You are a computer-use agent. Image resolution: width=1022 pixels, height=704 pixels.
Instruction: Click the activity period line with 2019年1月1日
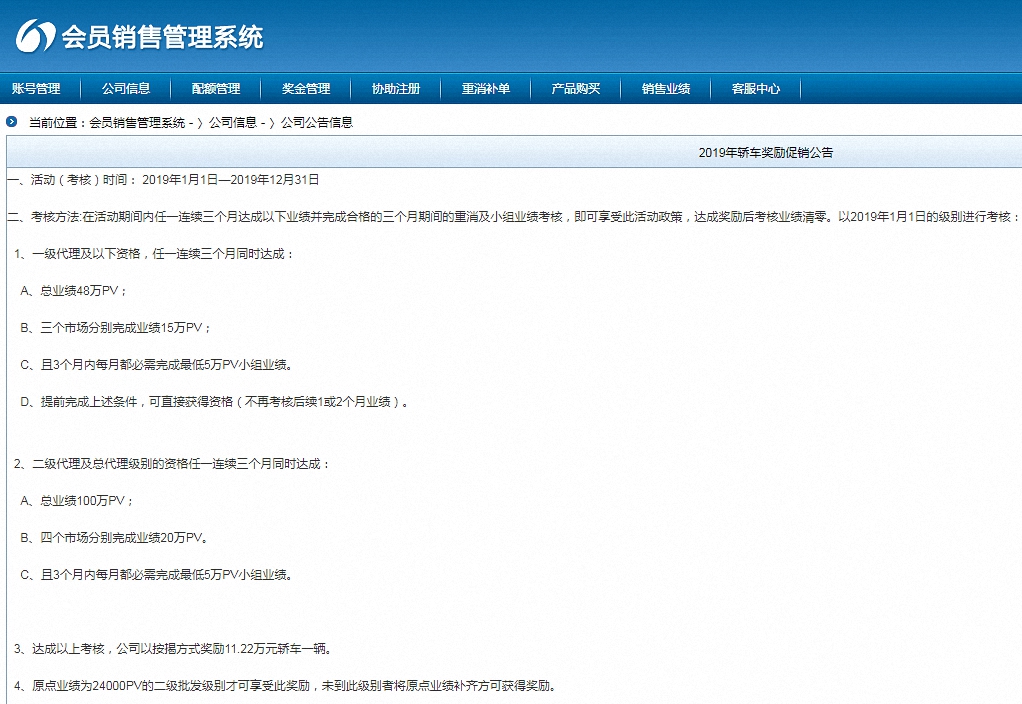(162, 180)
